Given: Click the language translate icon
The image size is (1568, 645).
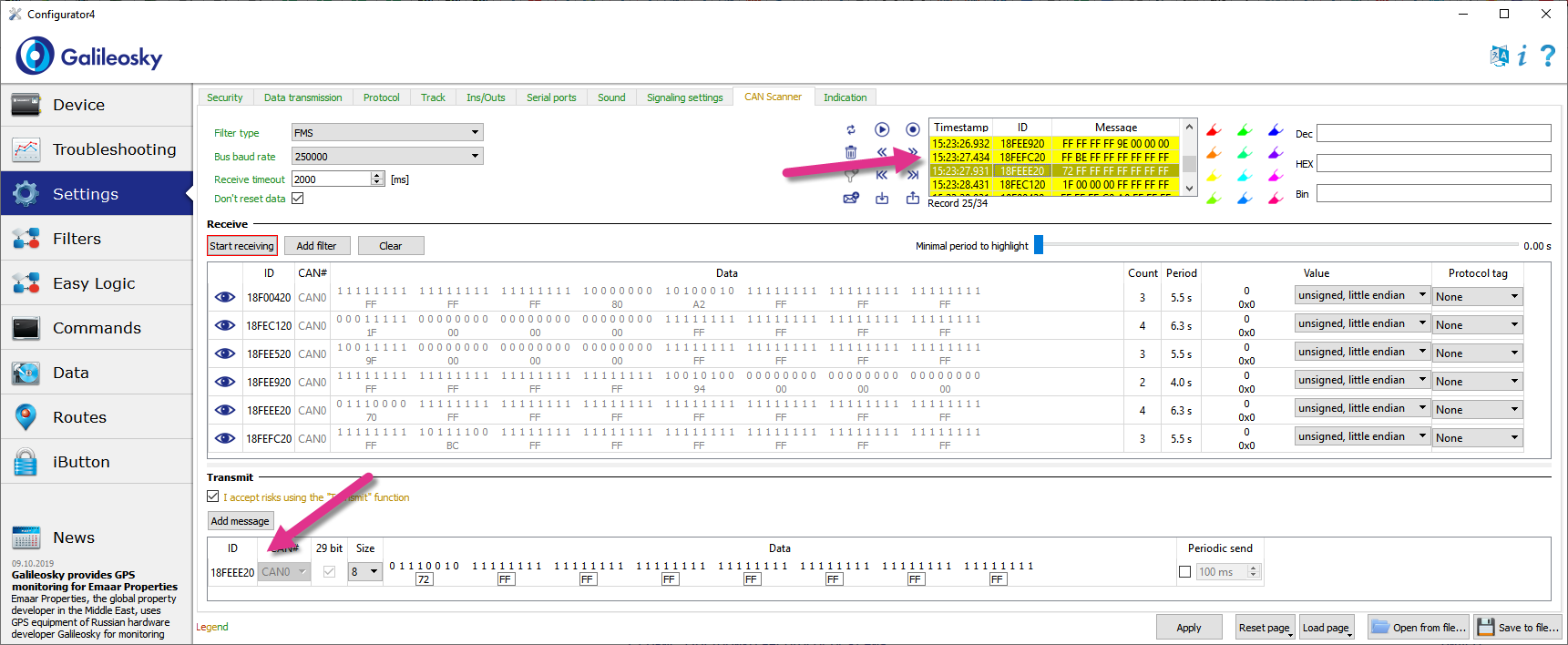Looking at the screenshot, I should tap(1499, 56).
